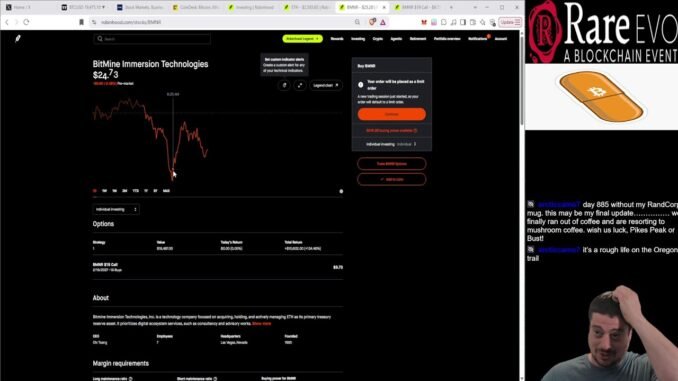Open the Retirement menu item

[418, 39]
